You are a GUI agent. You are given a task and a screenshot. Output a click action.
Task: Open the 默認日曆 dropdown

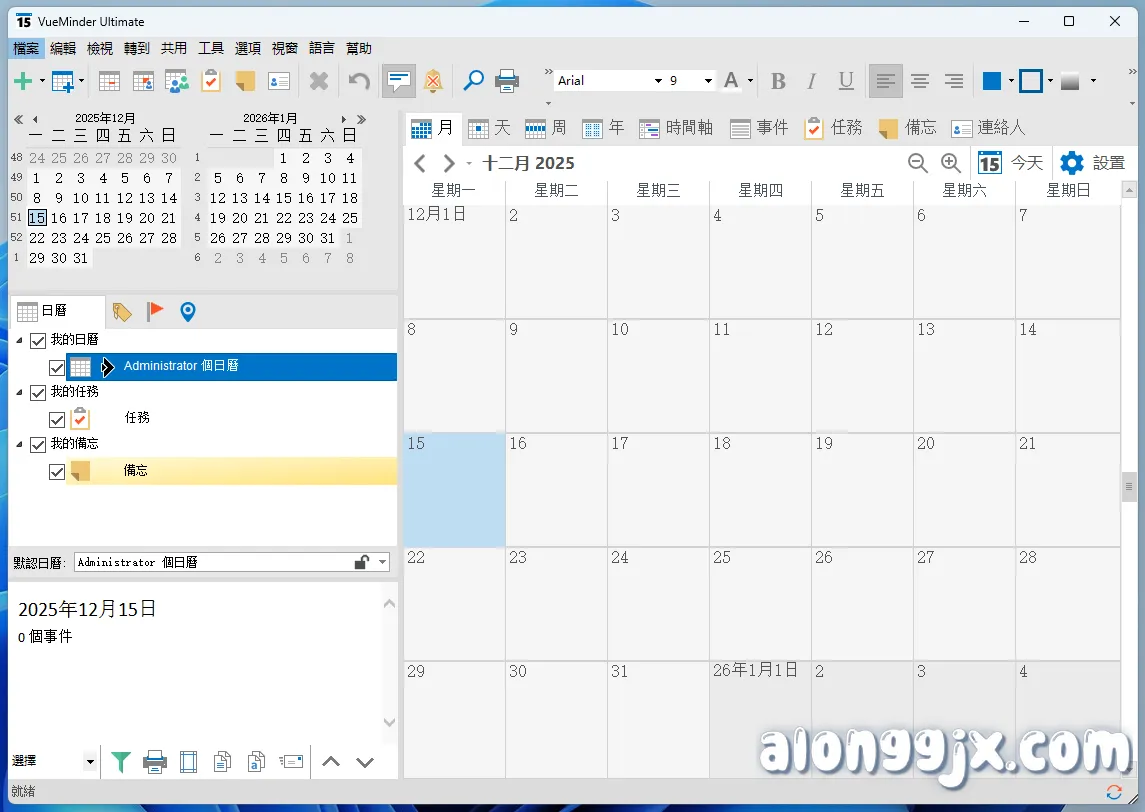coord(382,563)
